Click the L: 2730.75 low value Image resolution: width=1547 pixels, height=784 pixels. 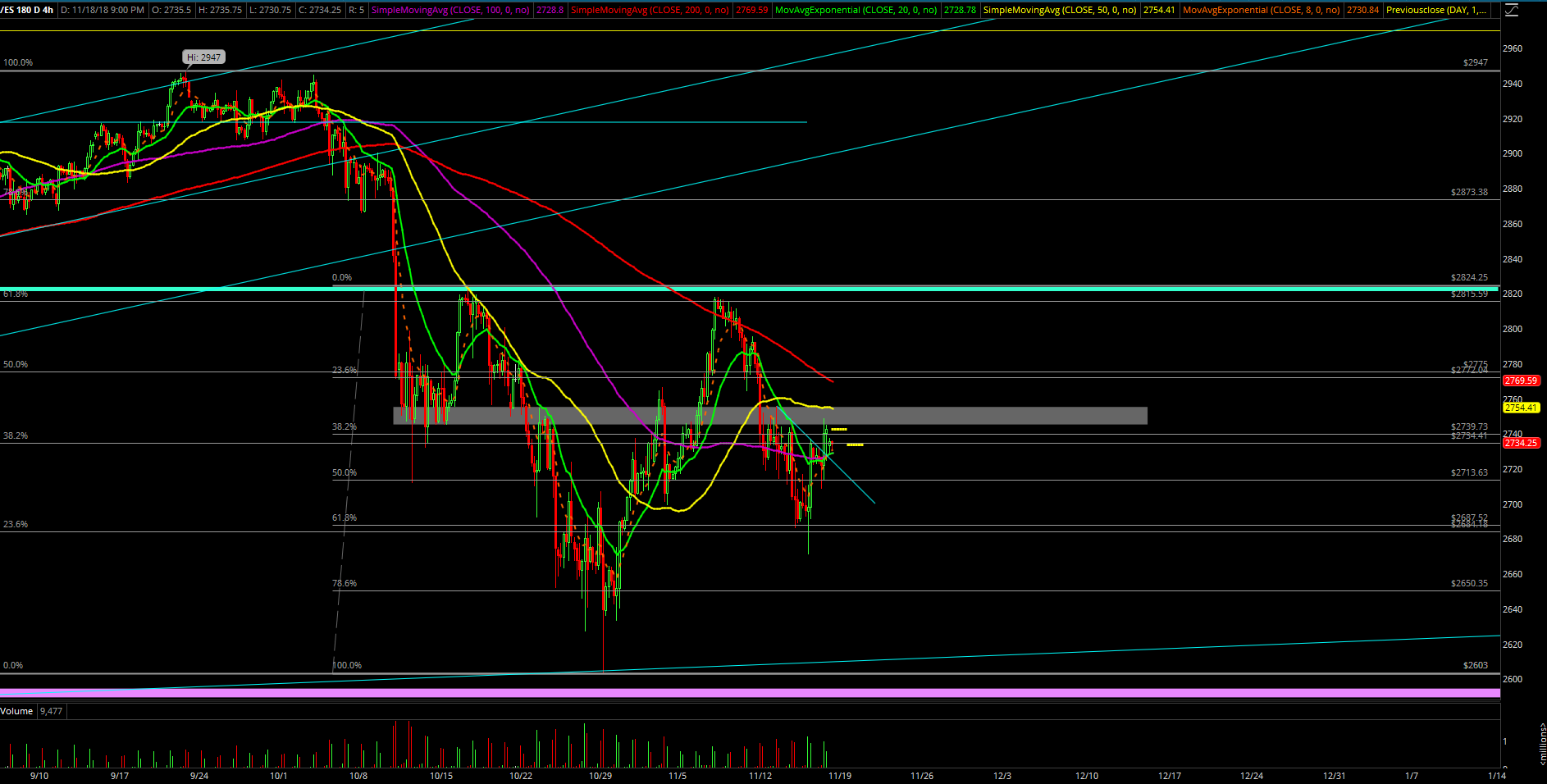click(269, 10)
